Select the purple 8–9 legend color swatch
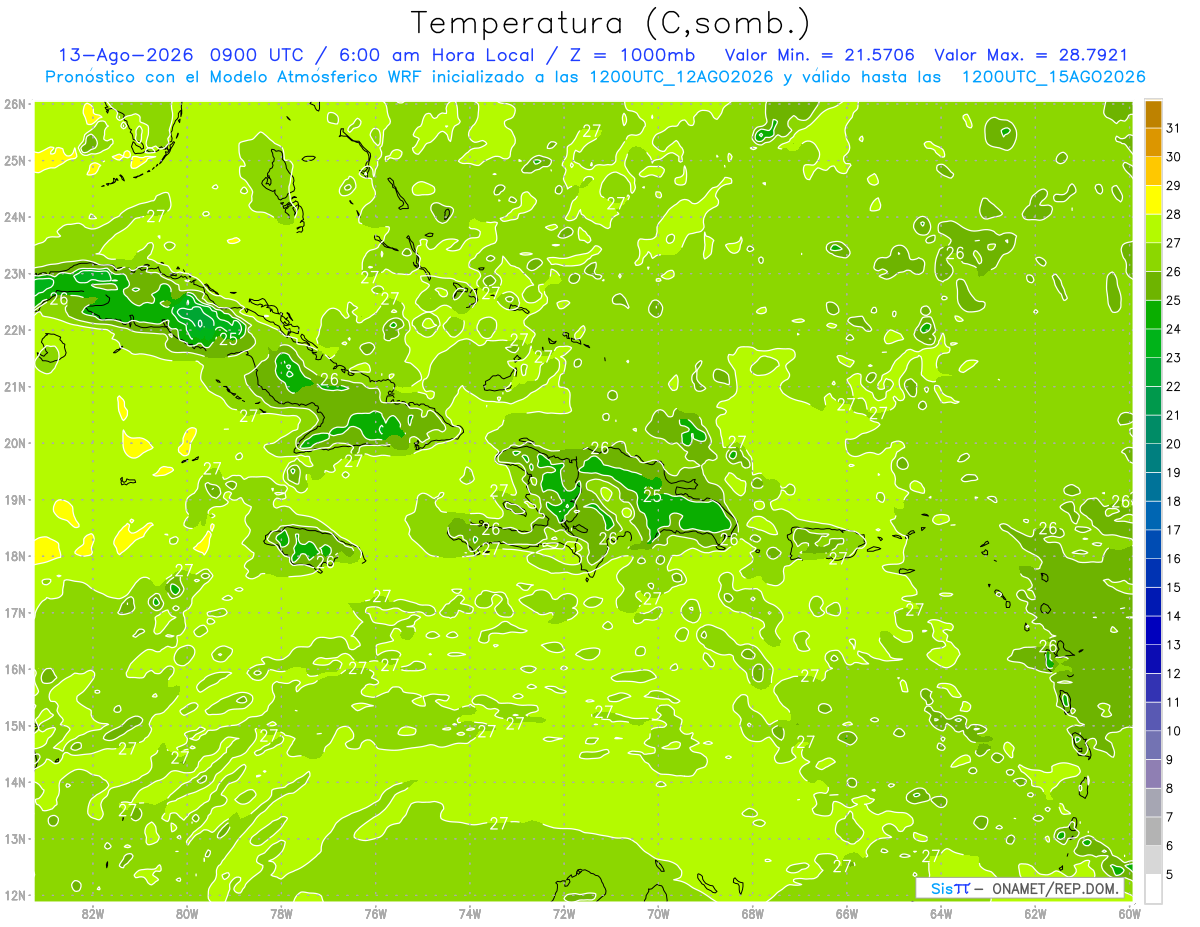The height and width of the screenshot is (927, 1200). click(x=1153, y=774)
